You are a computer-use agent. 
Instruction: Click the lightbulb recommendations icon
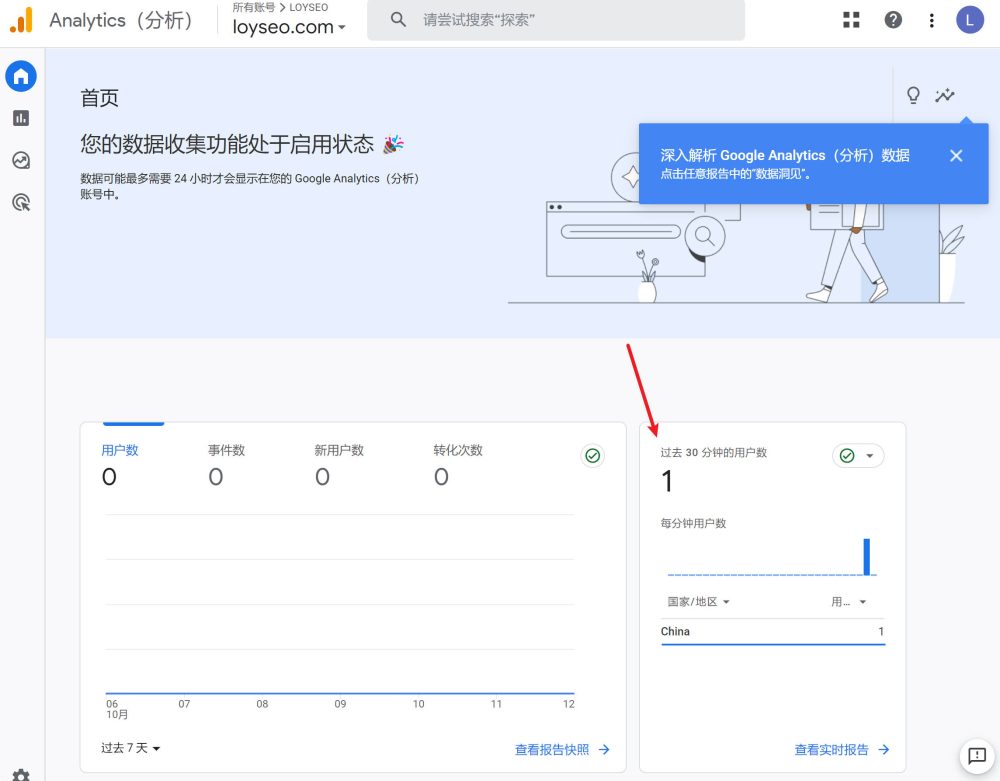(913, 96)
